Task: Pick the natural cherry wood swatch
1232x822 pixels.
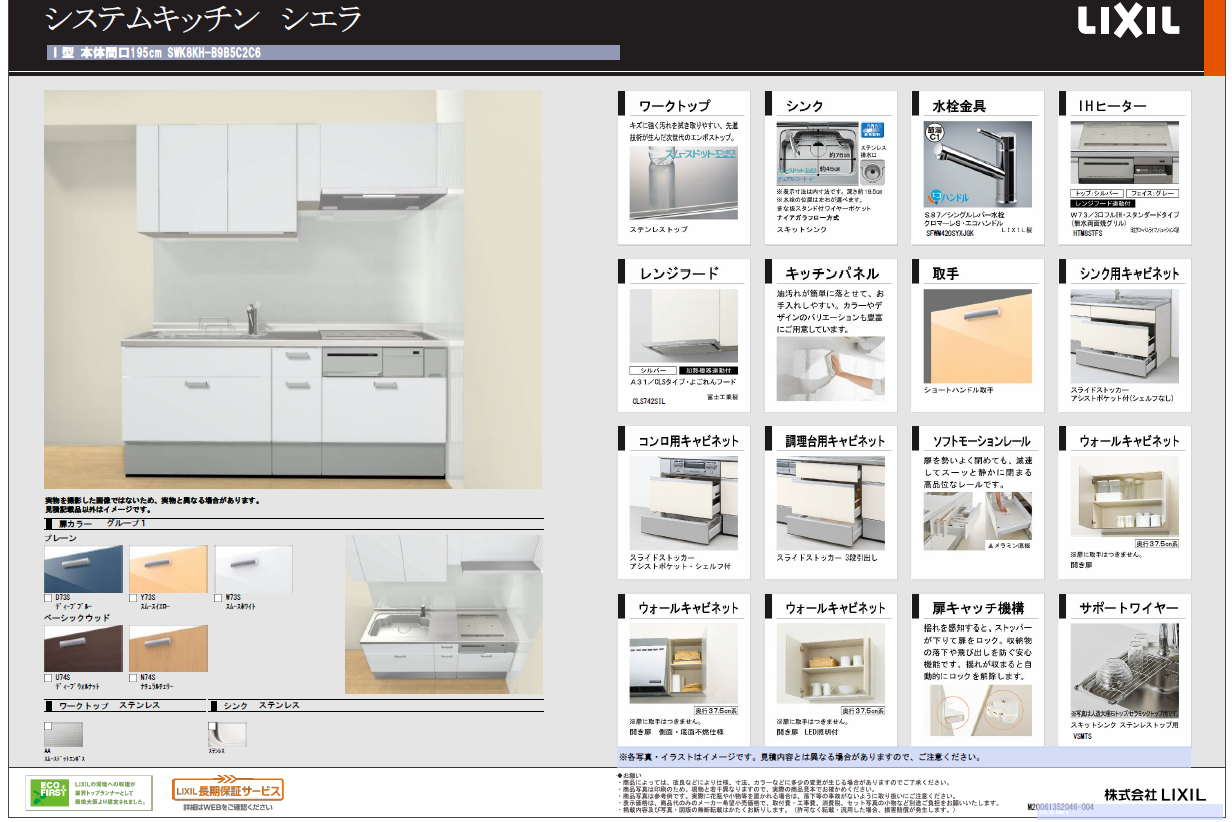Action: [x=168, y=649]
